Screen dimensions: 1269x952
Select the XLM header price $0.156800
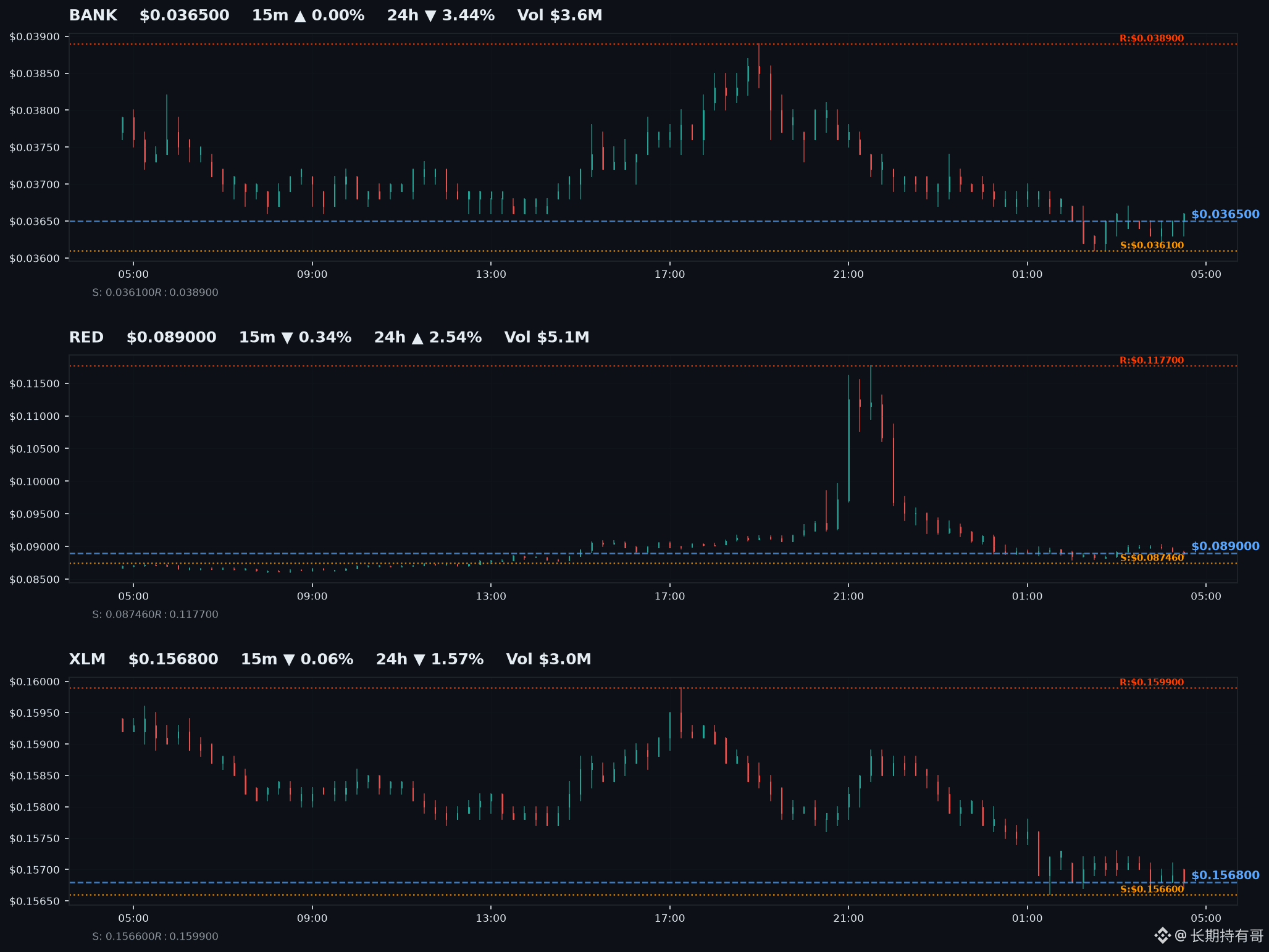[x=174, y=659]
